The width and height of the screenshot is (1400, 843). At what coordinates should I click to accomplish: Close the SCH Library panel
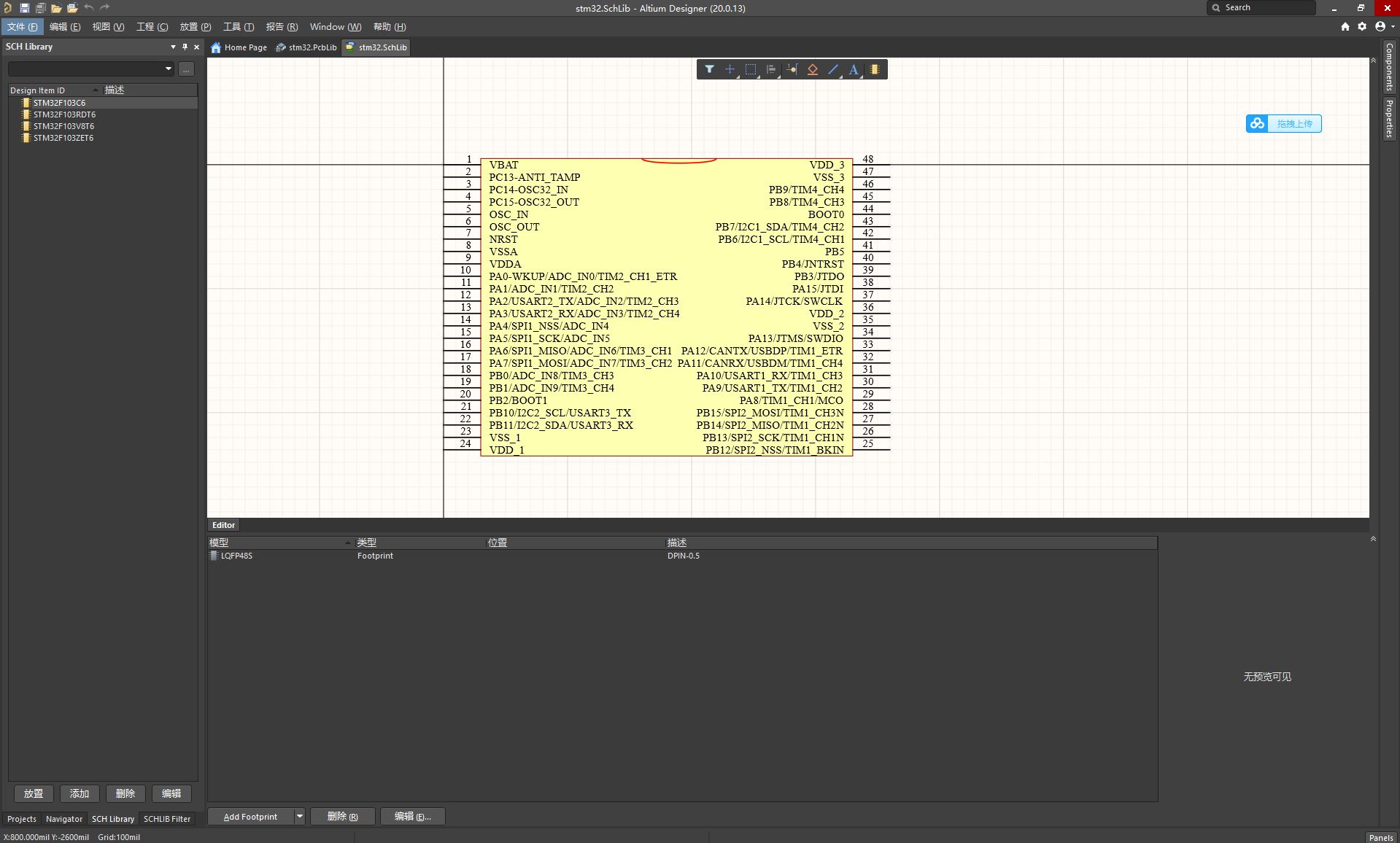coord(196,47)
